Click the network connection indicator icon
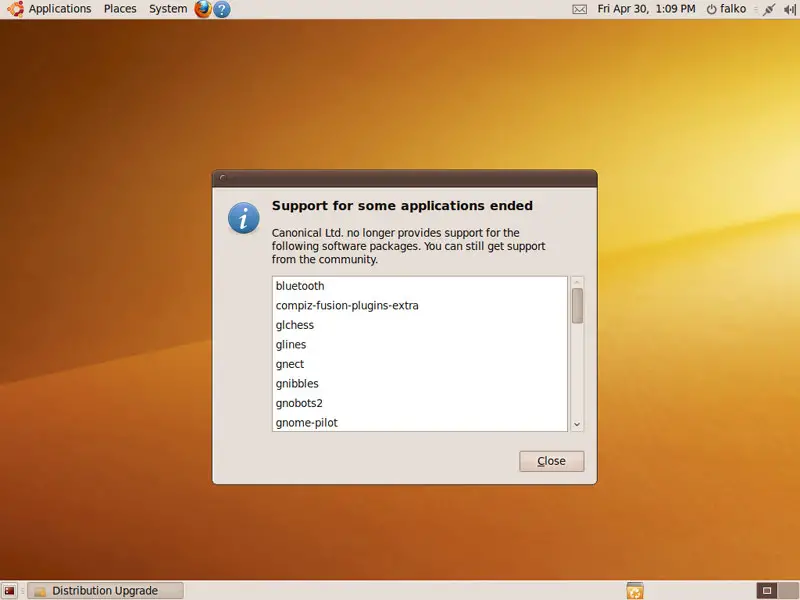The height and width of the screenshot is (600, 800). point(769,9)
